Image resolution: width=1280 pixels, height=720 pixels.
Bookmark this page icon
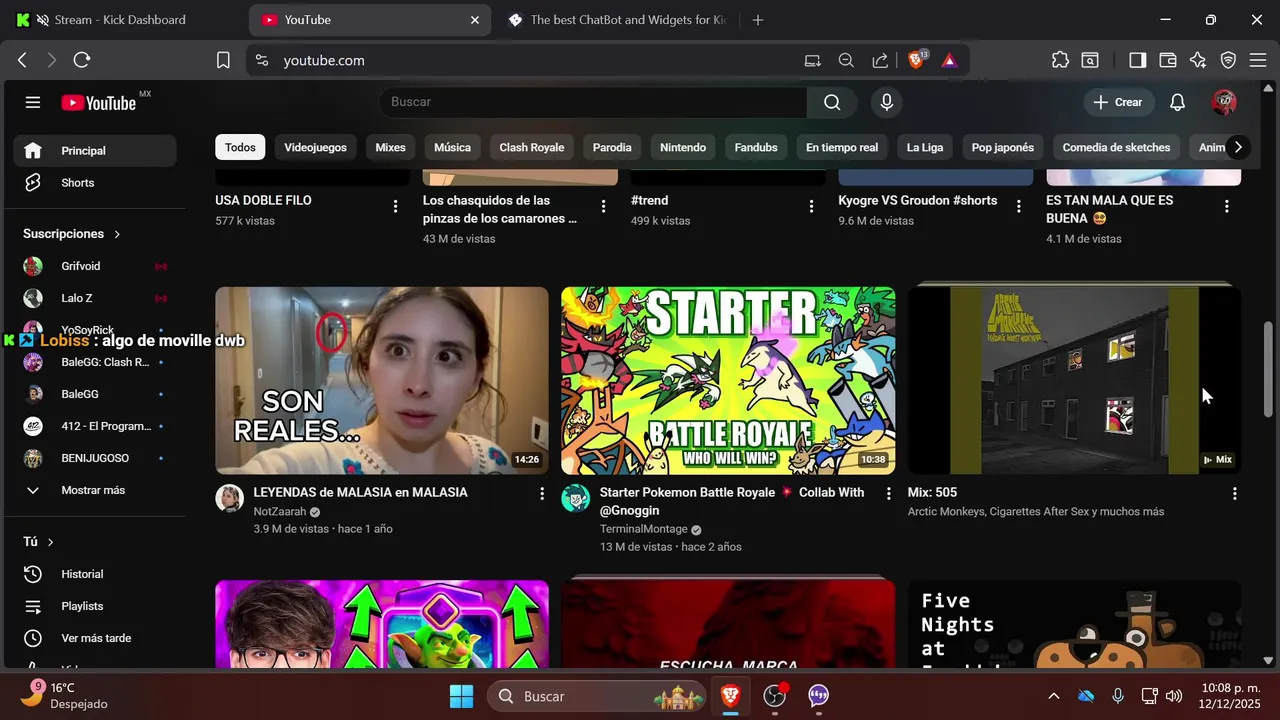click(223, 60)
